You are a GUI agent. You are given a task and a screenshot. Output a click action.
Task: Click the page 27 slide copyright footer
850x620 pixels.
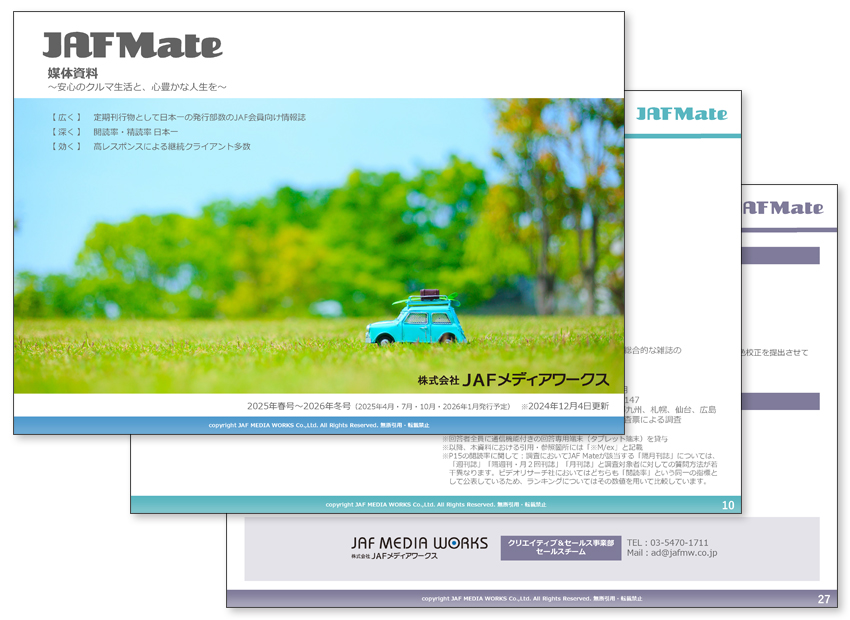point(532,599)
